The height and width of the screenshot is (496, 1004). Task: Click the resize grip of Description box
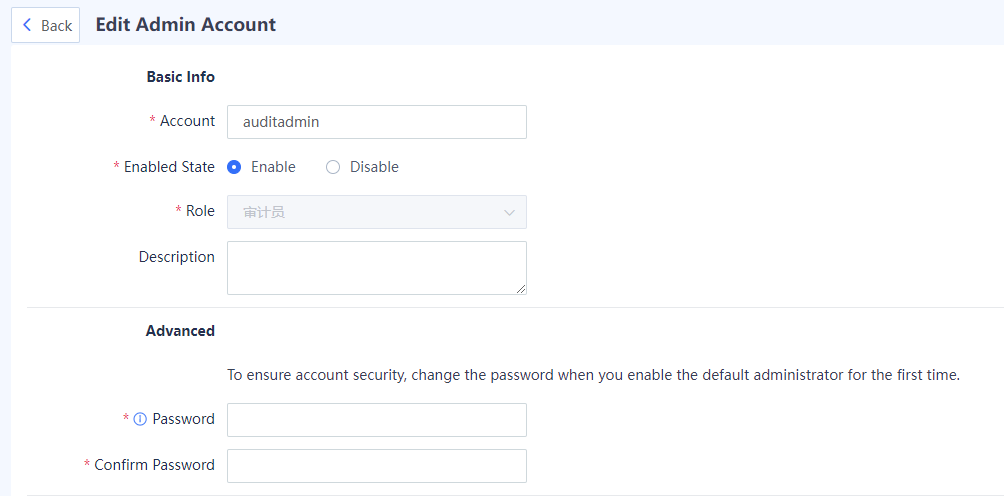(x=521, y=289)
